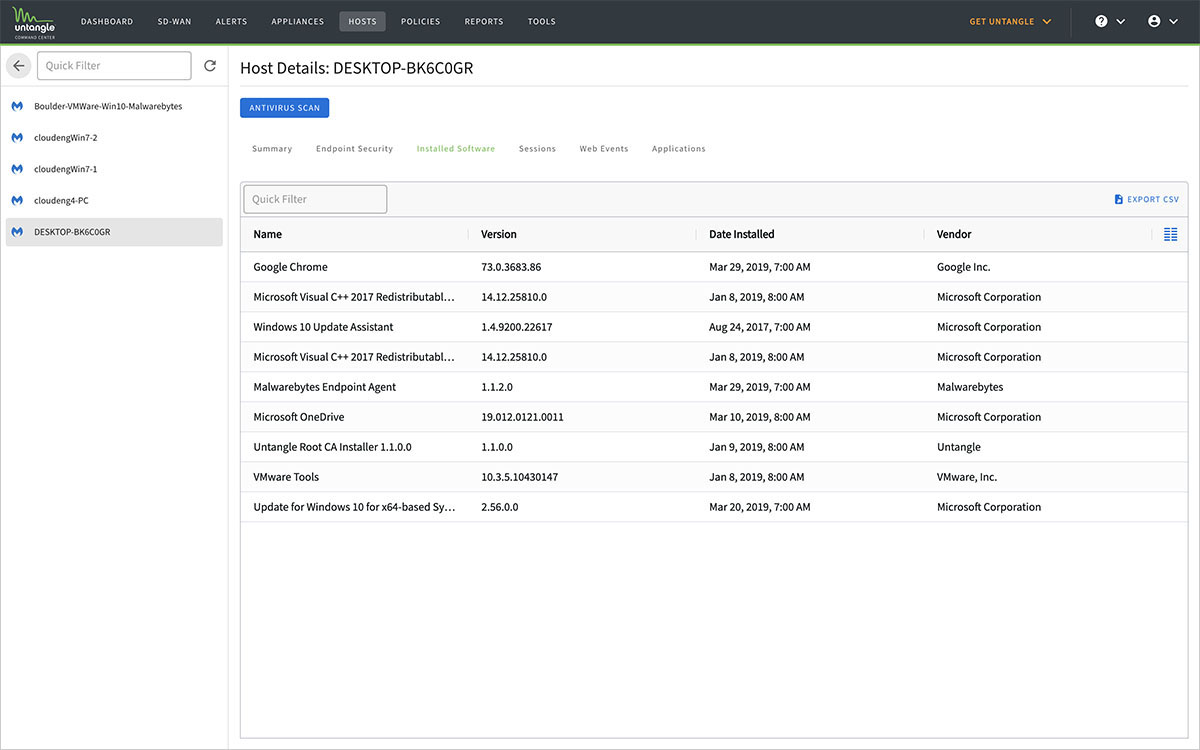This screenshot has width=1200, height=750.
Task: Start an Antivirus Scan
Action: pyautogui.click(x=285, y=108)
